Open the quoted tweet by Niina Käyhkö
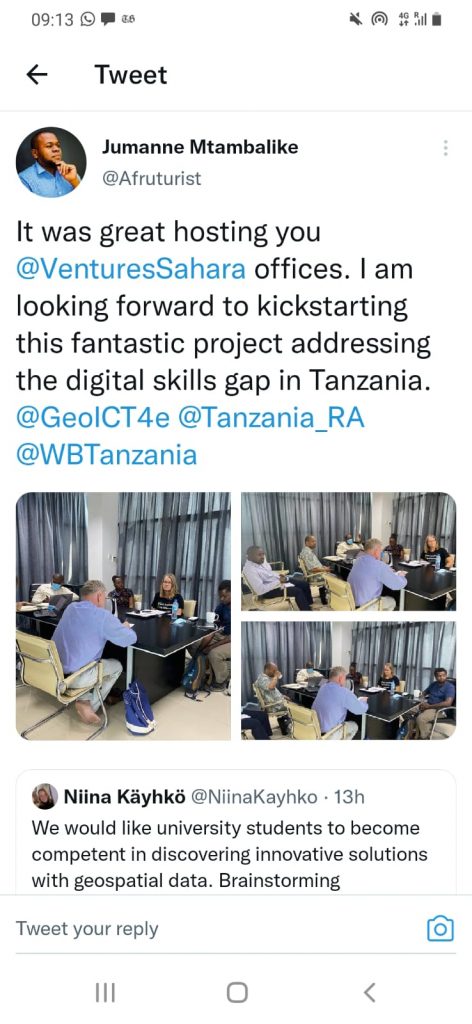472x1024 pixels. click(x=236, y=832)
